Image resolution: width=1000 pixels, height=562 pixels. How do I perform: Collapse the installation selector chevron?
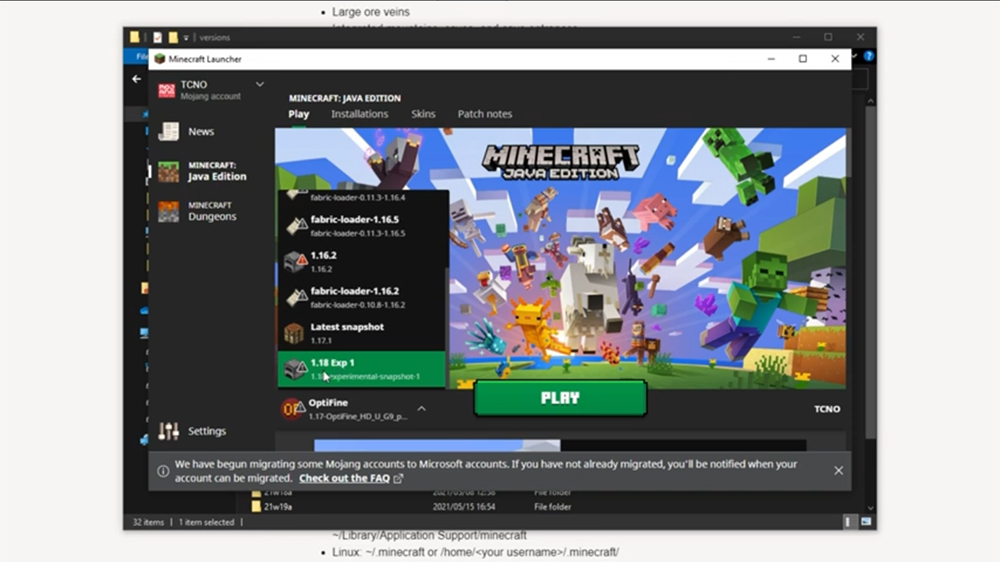click(x=422, y=409)
